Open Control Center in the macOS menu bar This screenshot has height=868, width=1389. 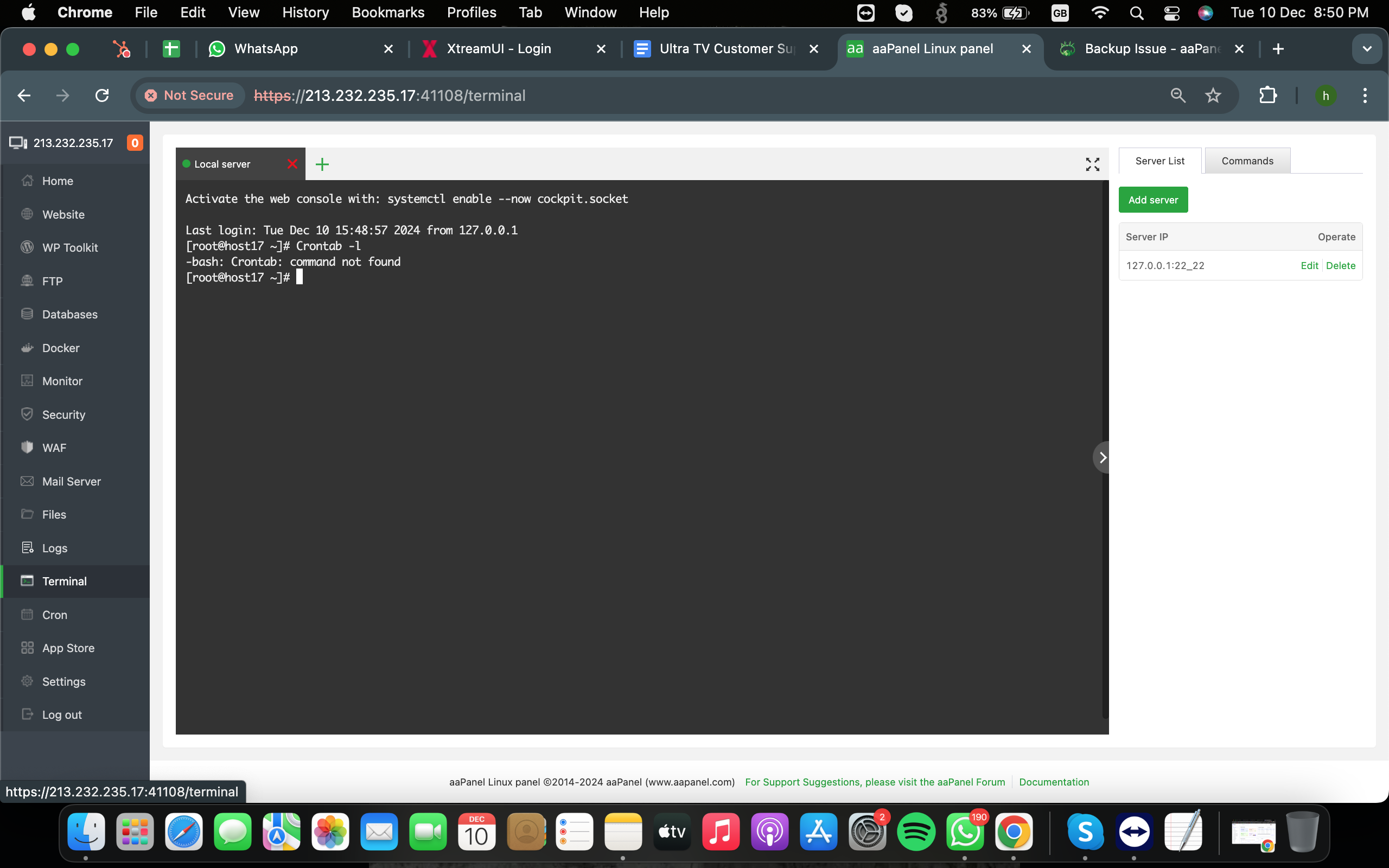point(1171,12)
